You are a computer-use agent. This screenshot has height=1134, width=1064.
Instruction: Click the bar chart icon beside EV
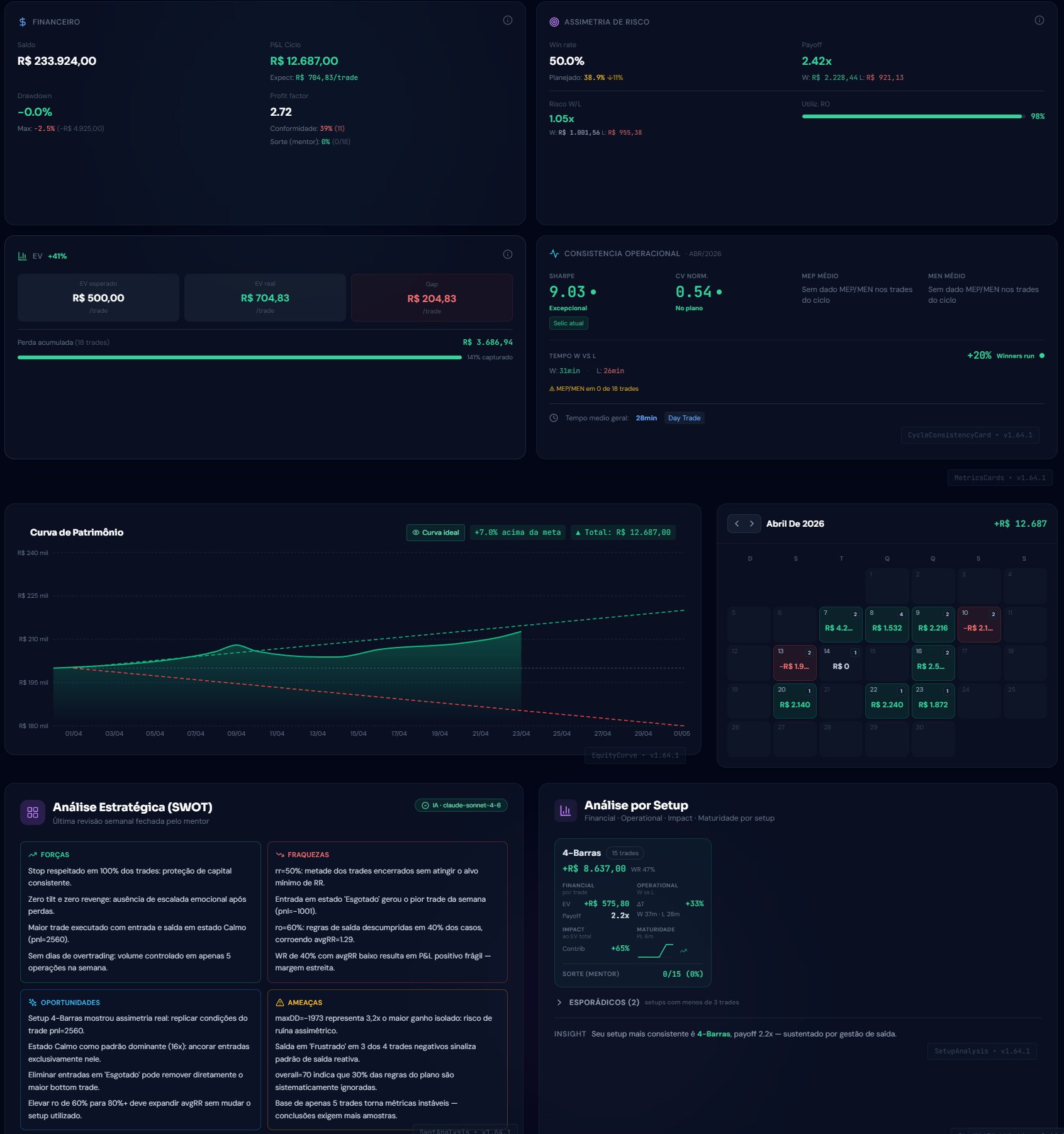(23, 256)
